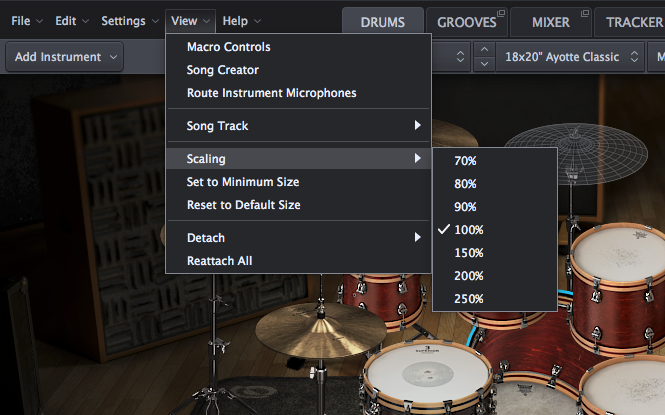
Task: Choose Reset to Default Size
Action: point(299,205)
